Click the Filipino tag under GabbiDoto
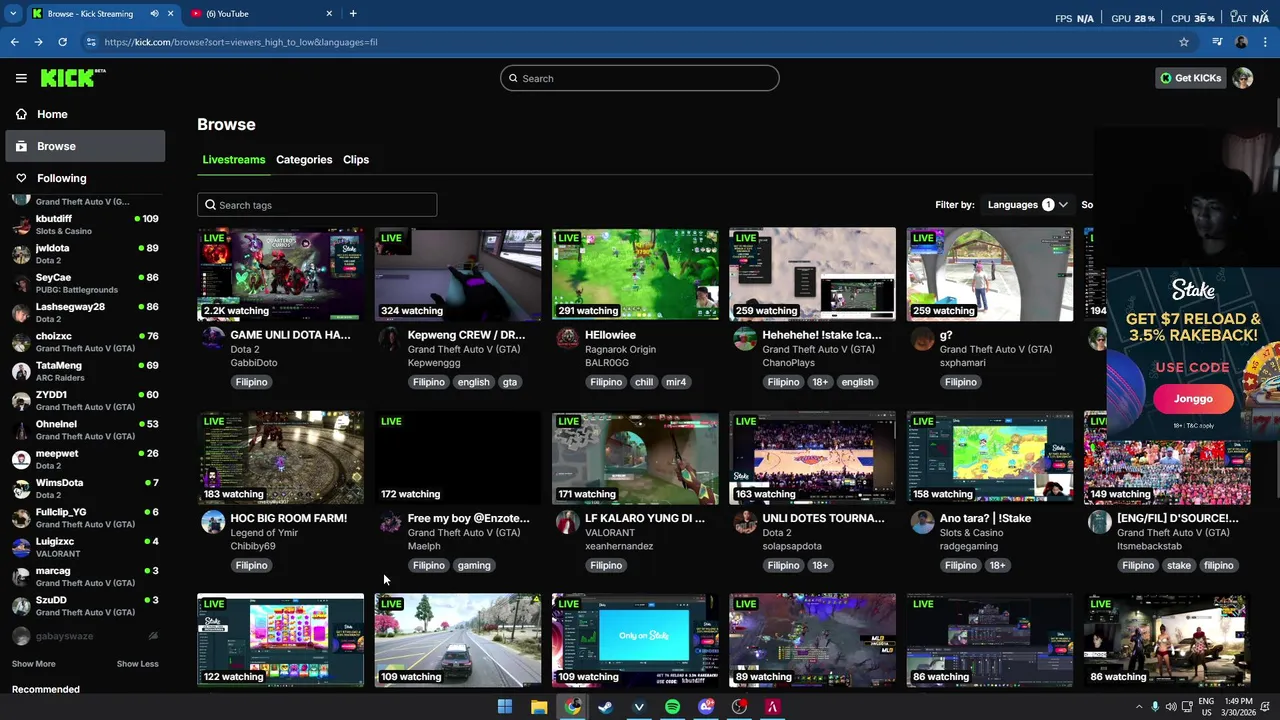The image size is (1280, 720). click(x=251, y=382)
